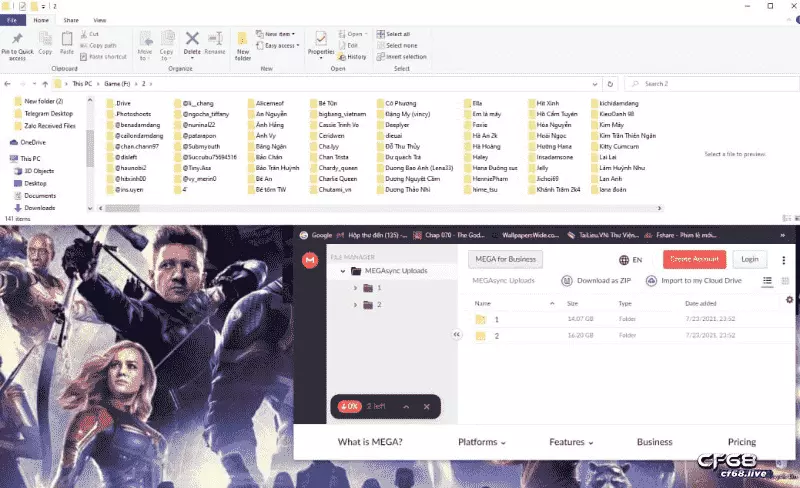The width and height of the screenshot is (800, 488).
Task: Select Downloads in navigation pane
Action: click(x=39, y=208)
